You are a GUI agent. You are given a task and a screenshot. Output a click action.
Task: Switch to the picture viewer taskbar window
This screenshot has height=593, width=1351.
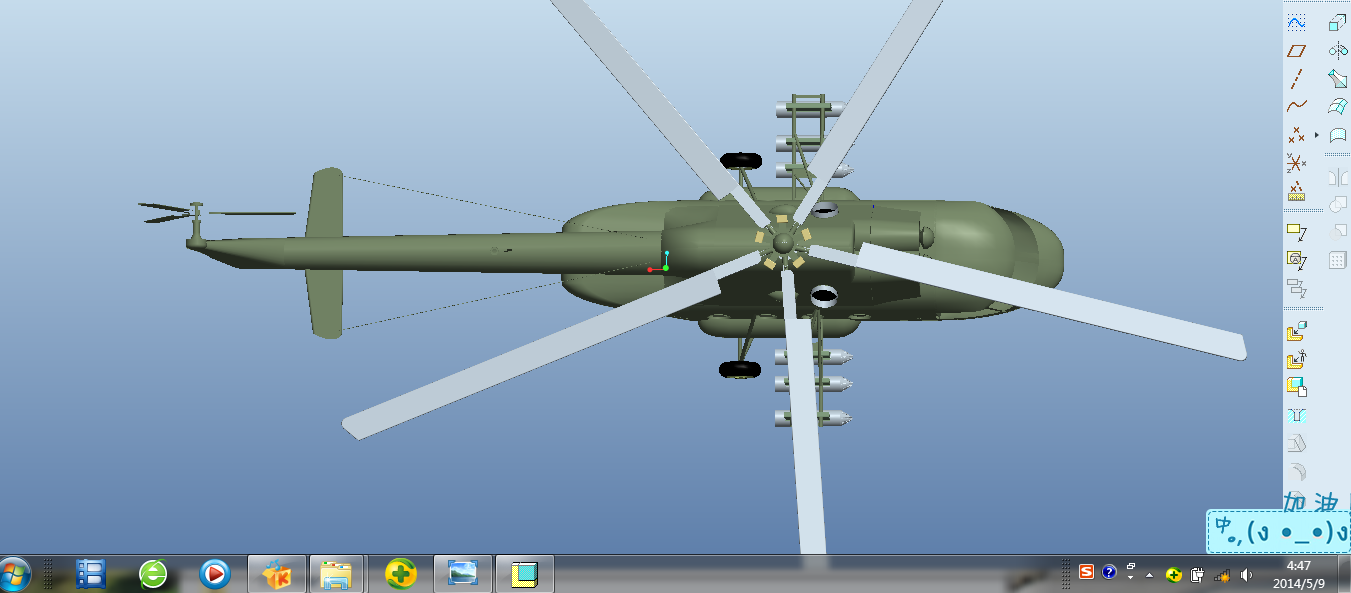click(x=463, y=573)
